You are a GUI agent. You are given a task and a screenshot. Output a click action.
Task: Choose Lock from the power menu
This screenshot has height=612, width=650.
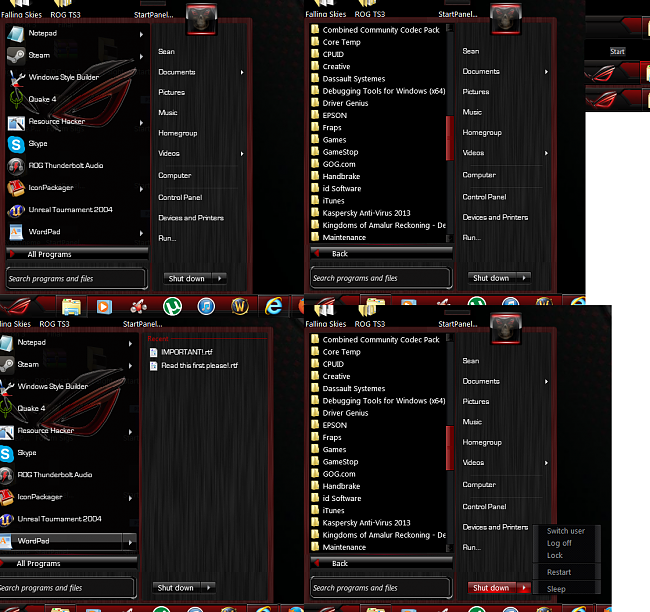pos(555,556)
